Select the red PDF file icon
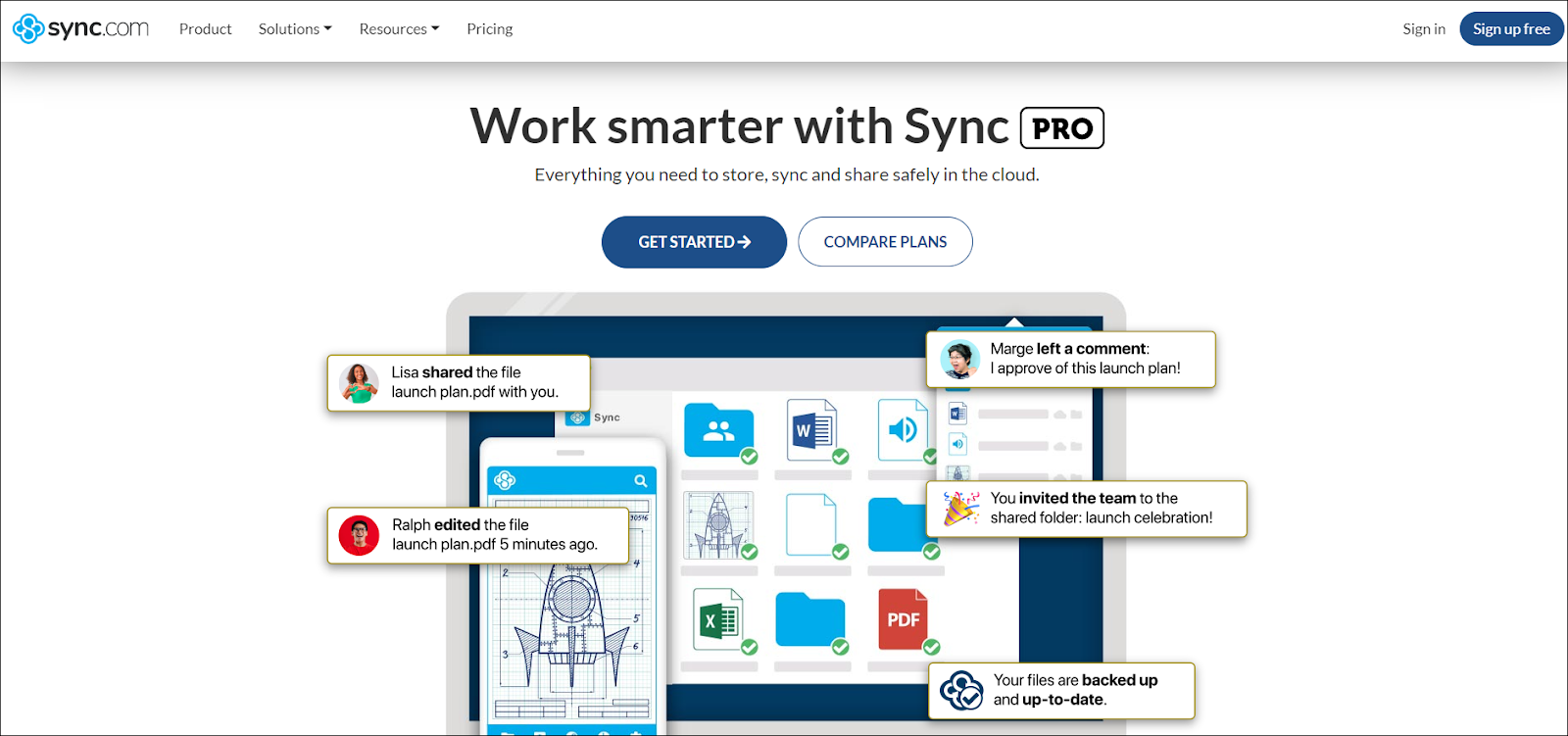Image resolution: width=1568 pixels, height=736 pixels. 903,619
